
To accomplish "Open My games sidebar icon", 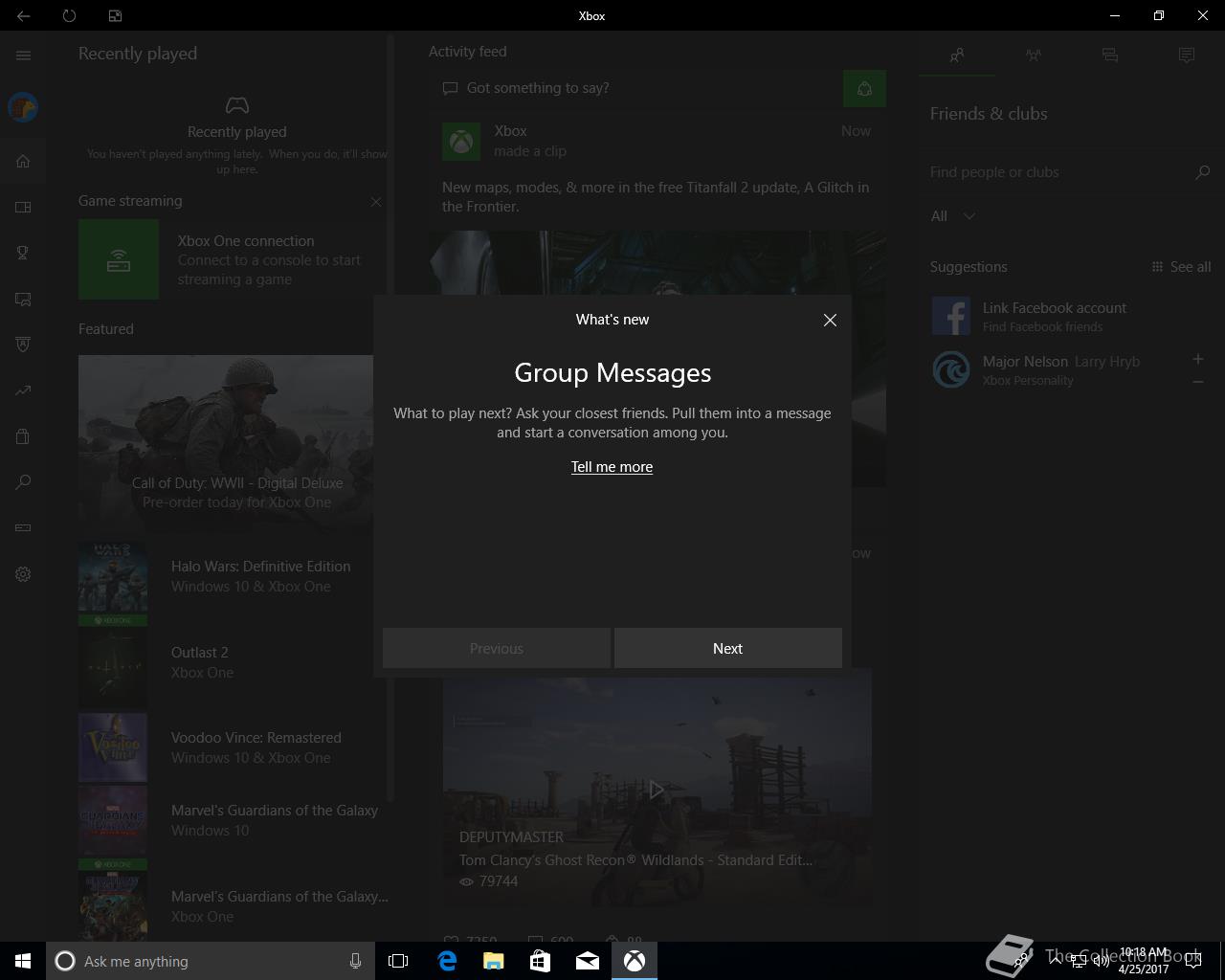I will pyautogui.click(x=23, y=207).
